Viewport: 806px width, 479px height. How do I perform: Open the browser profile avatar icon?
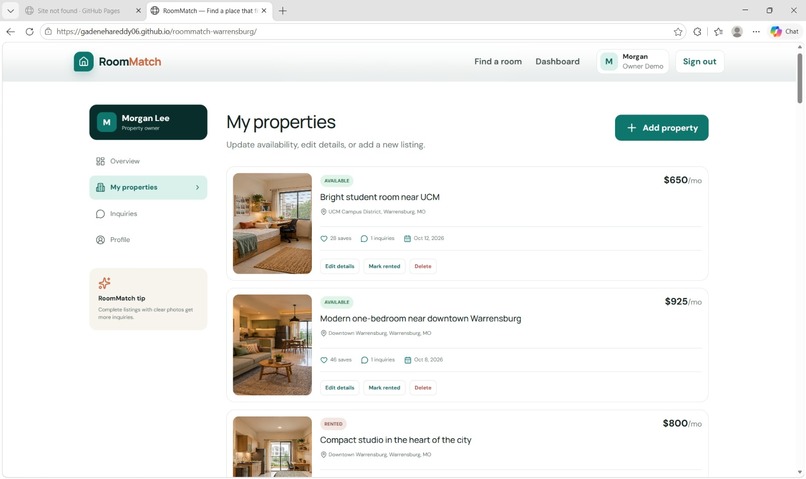737,32
